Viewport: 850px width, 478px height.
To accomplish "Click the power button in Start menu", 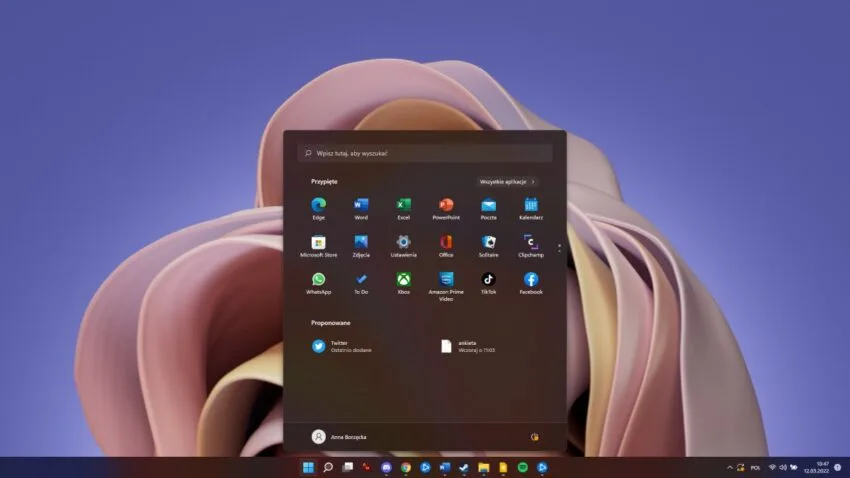I will pyautogui.click(x=535, y=437).
